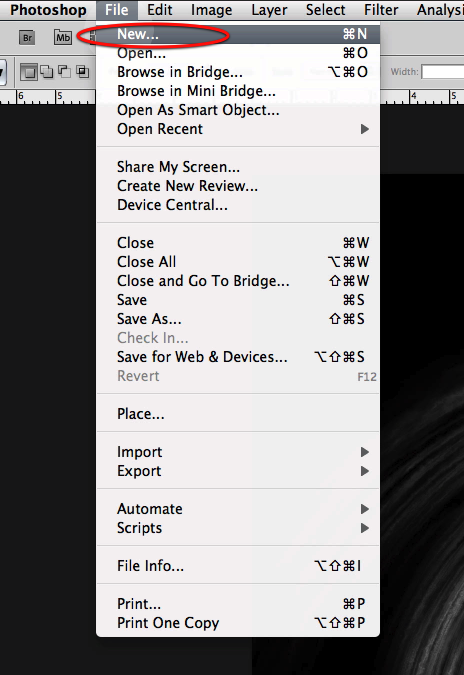Expand the Import submenu
Screen dimensions: 464x675
238,452
